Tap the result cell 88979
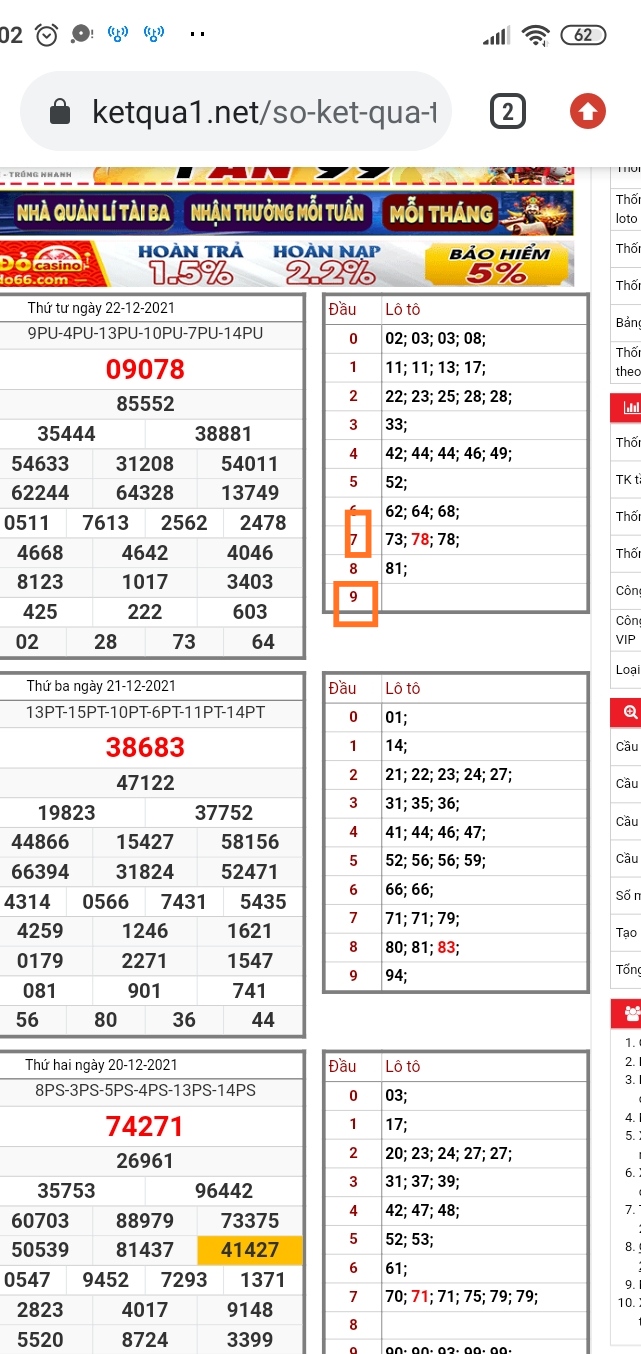 145,1221
